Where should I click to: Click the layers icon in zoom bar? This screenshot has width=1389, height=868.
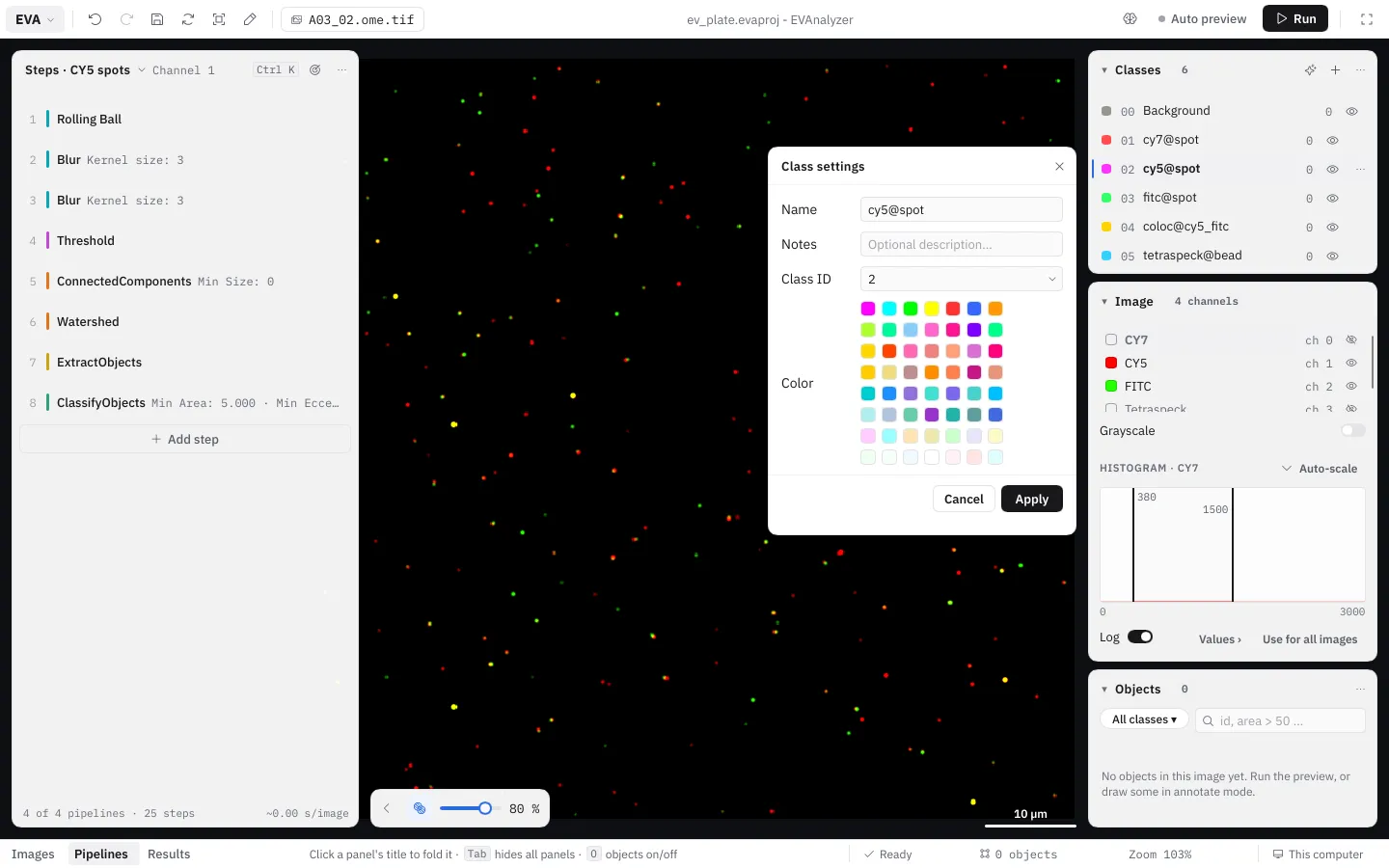click(420, 808)
